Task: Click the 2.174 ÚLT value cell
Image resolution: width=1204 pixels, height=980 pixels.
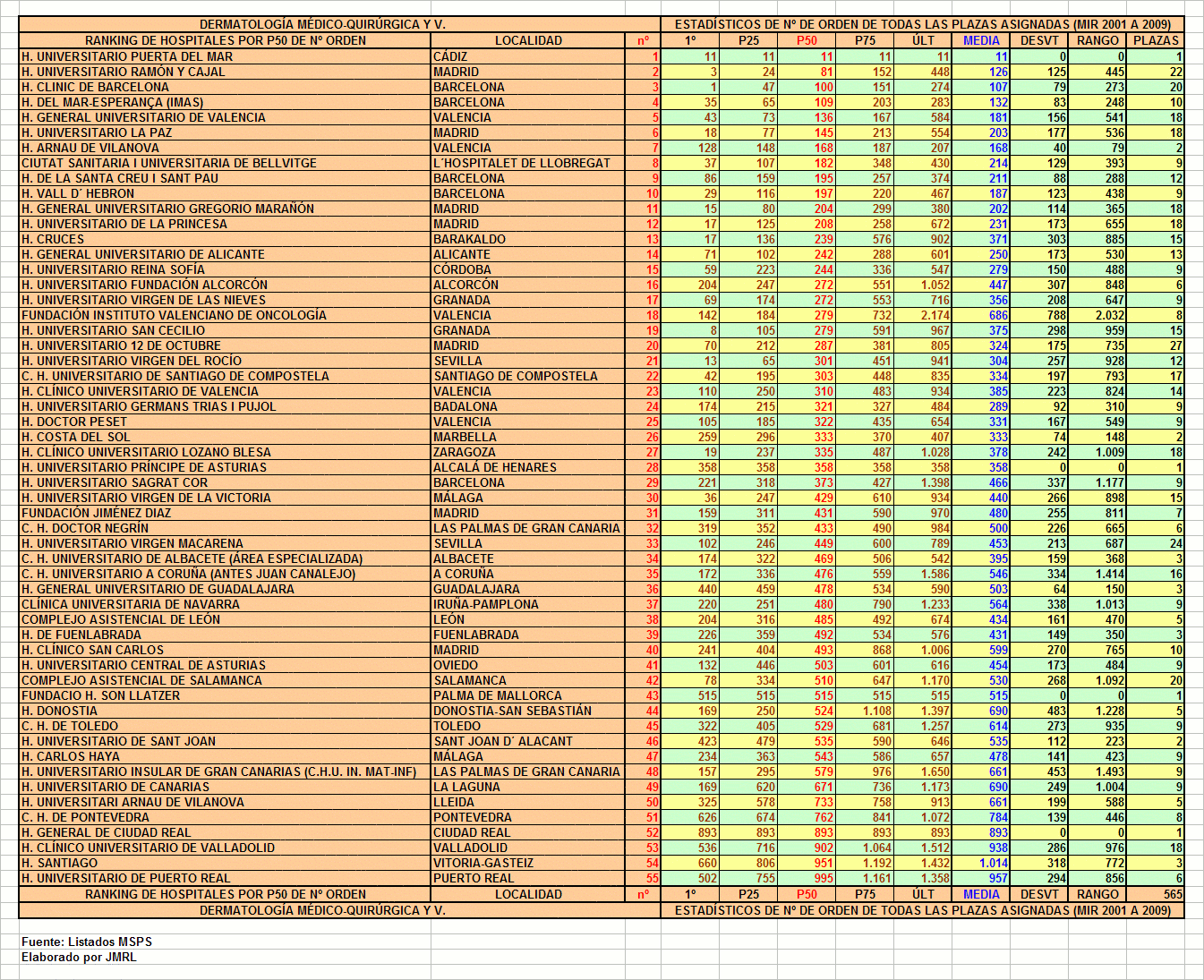Action: pos(923,315)
